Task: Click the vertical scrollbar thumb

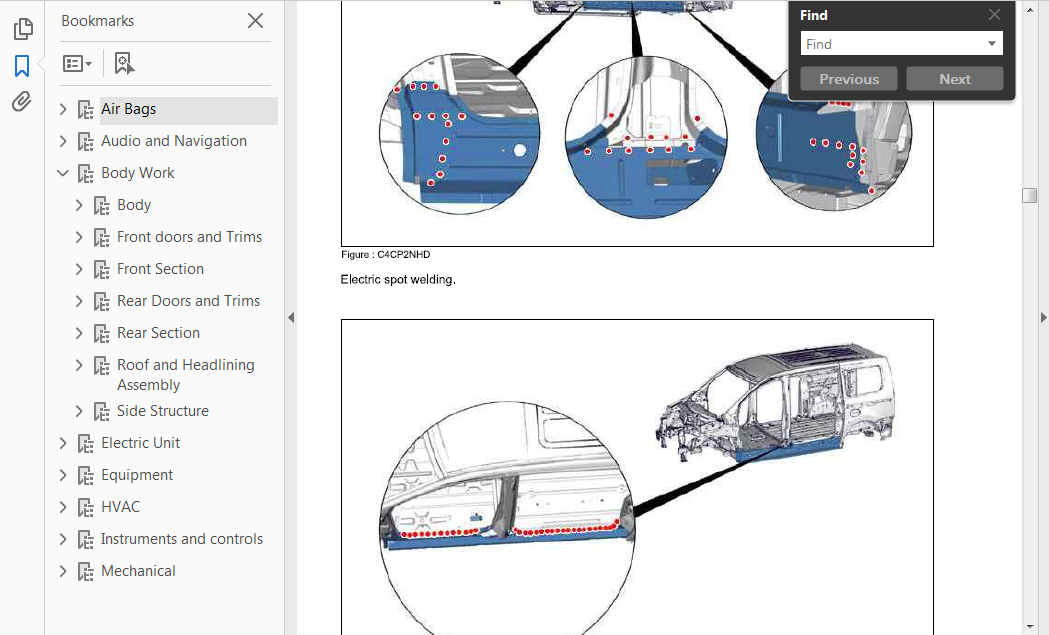Action: tap(1029, 195)
